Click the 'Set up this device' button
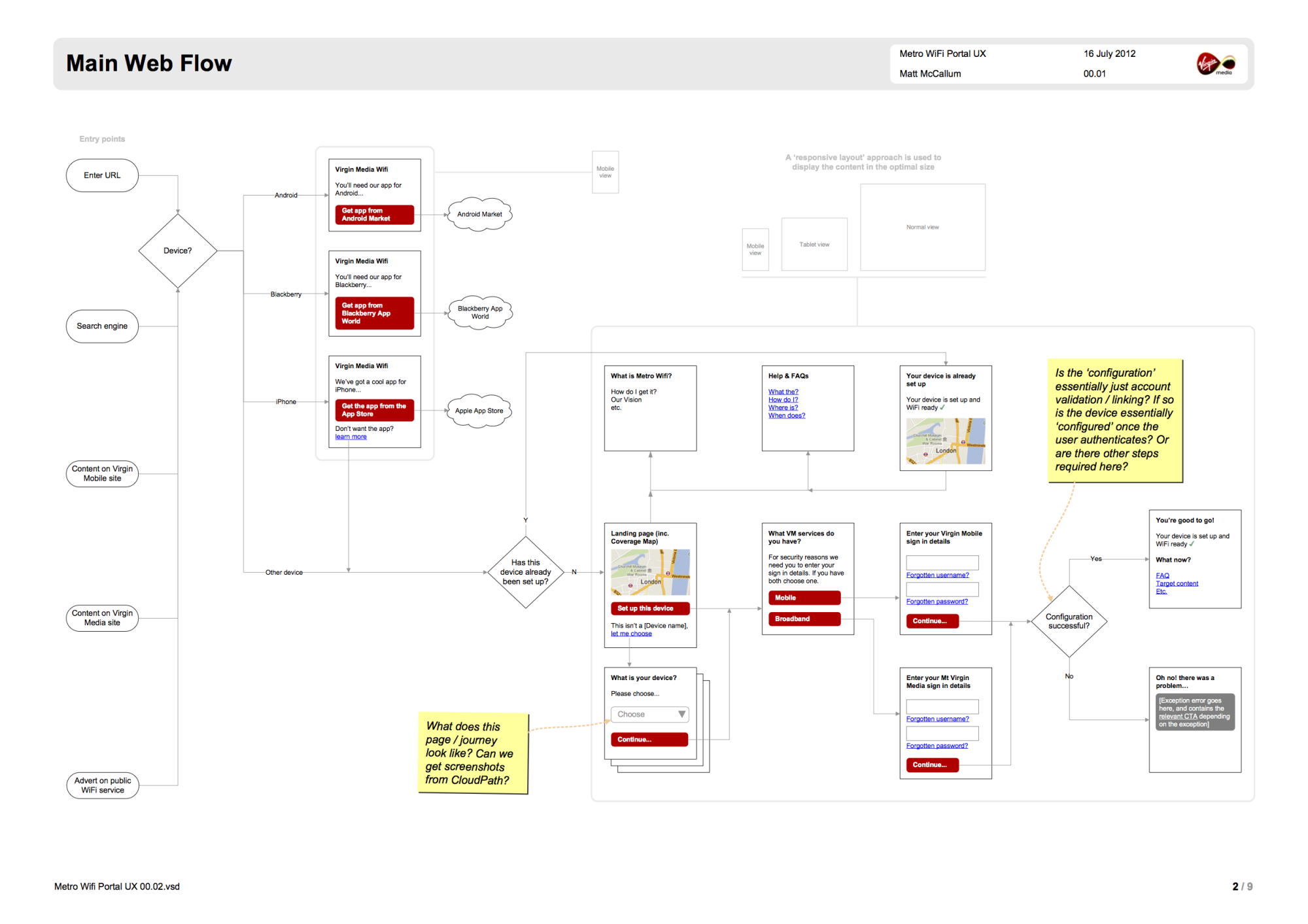Image resolution: width=1308 pixels, height=924 pixels. pyautogui.click(x=650, y=608)
